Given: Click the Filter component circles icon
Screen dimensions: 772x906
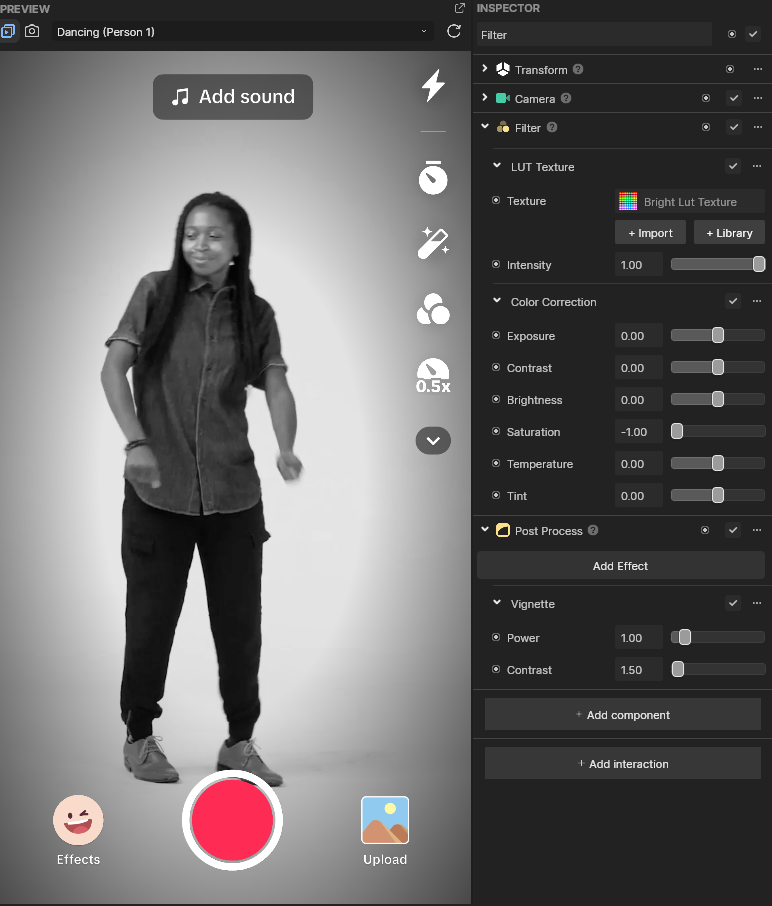Looking at the screenshot, I should [503, 127].
